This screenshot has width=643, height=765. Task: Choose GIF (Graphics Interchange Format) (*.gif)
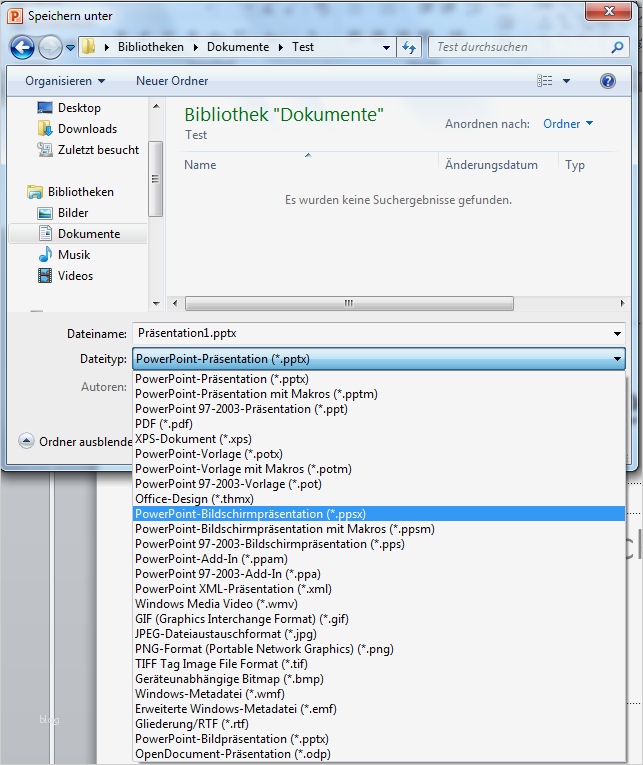pyautogui.click(x=379, y=619)
